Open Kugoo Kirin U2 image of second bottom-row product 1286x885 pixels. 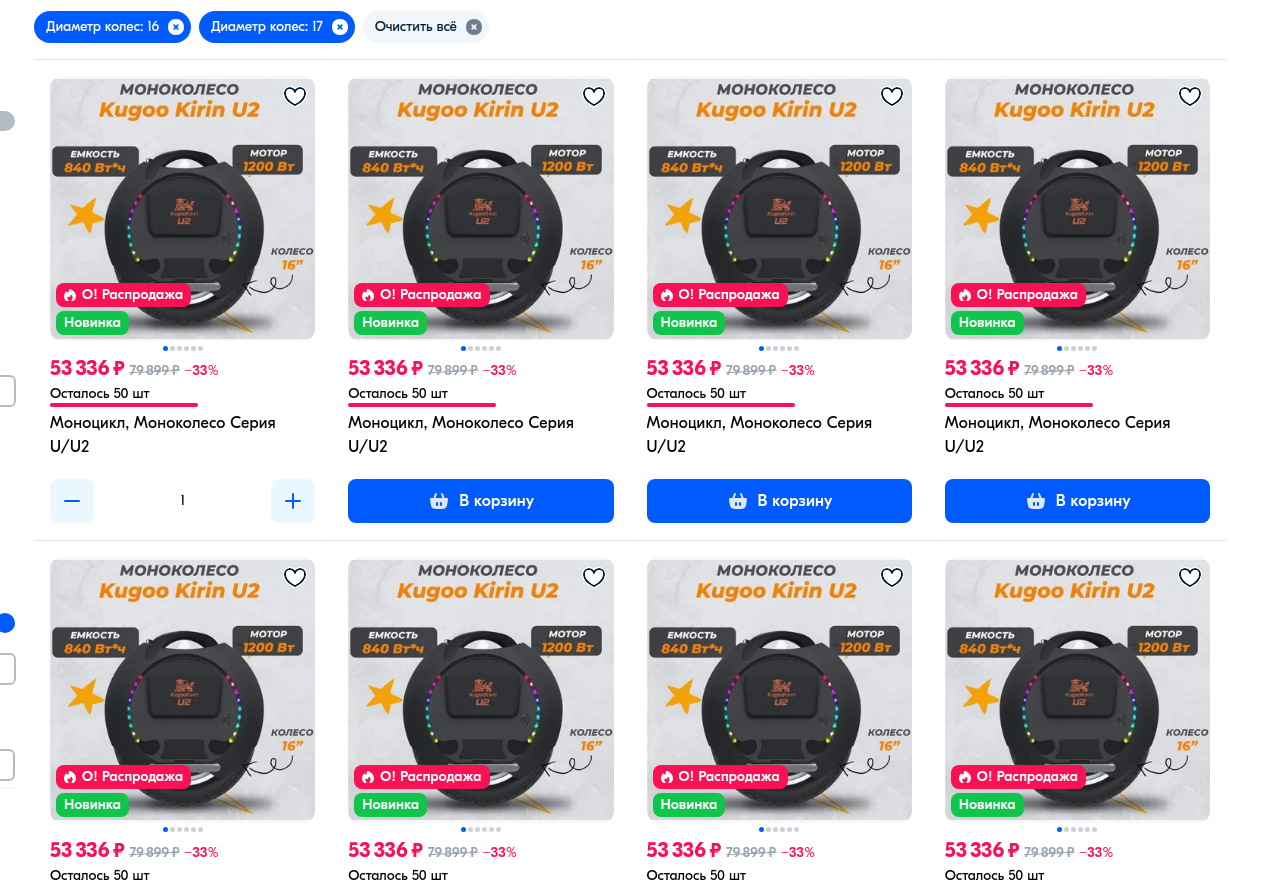[481, 690]
